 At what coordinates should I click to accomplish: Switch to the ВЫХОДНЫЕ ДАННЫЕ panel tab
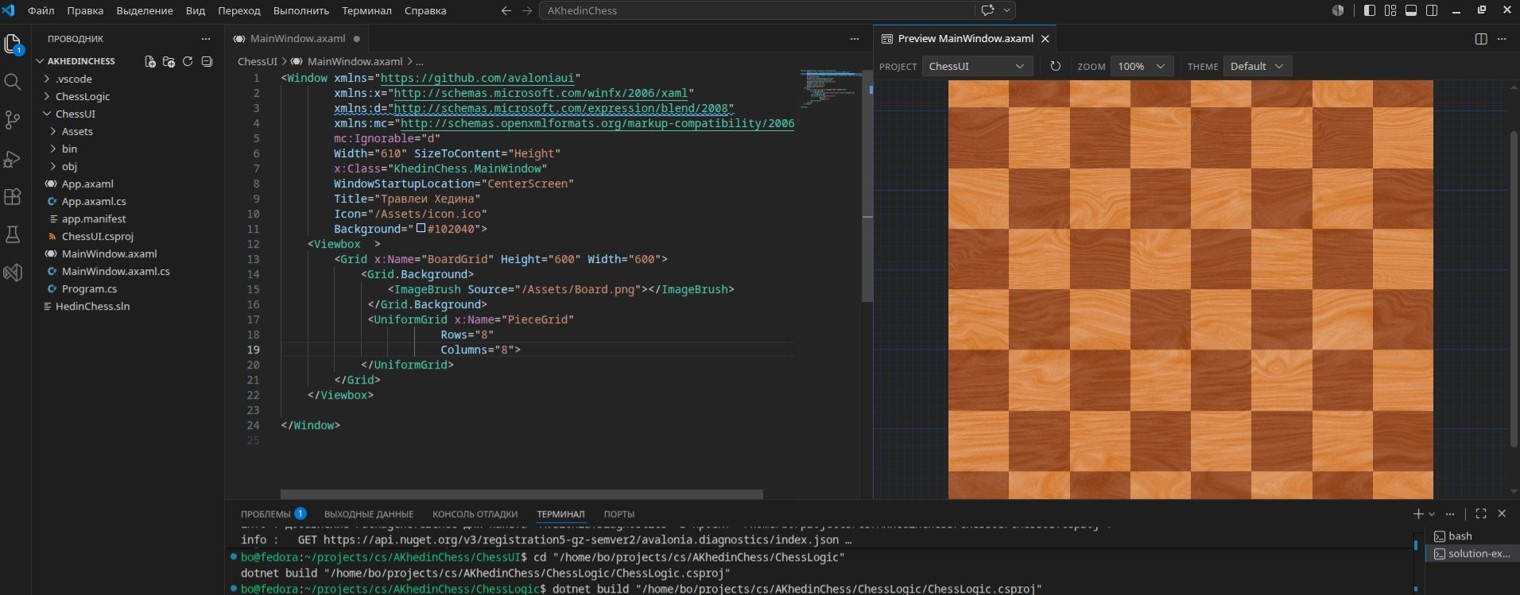pos(369,514)
